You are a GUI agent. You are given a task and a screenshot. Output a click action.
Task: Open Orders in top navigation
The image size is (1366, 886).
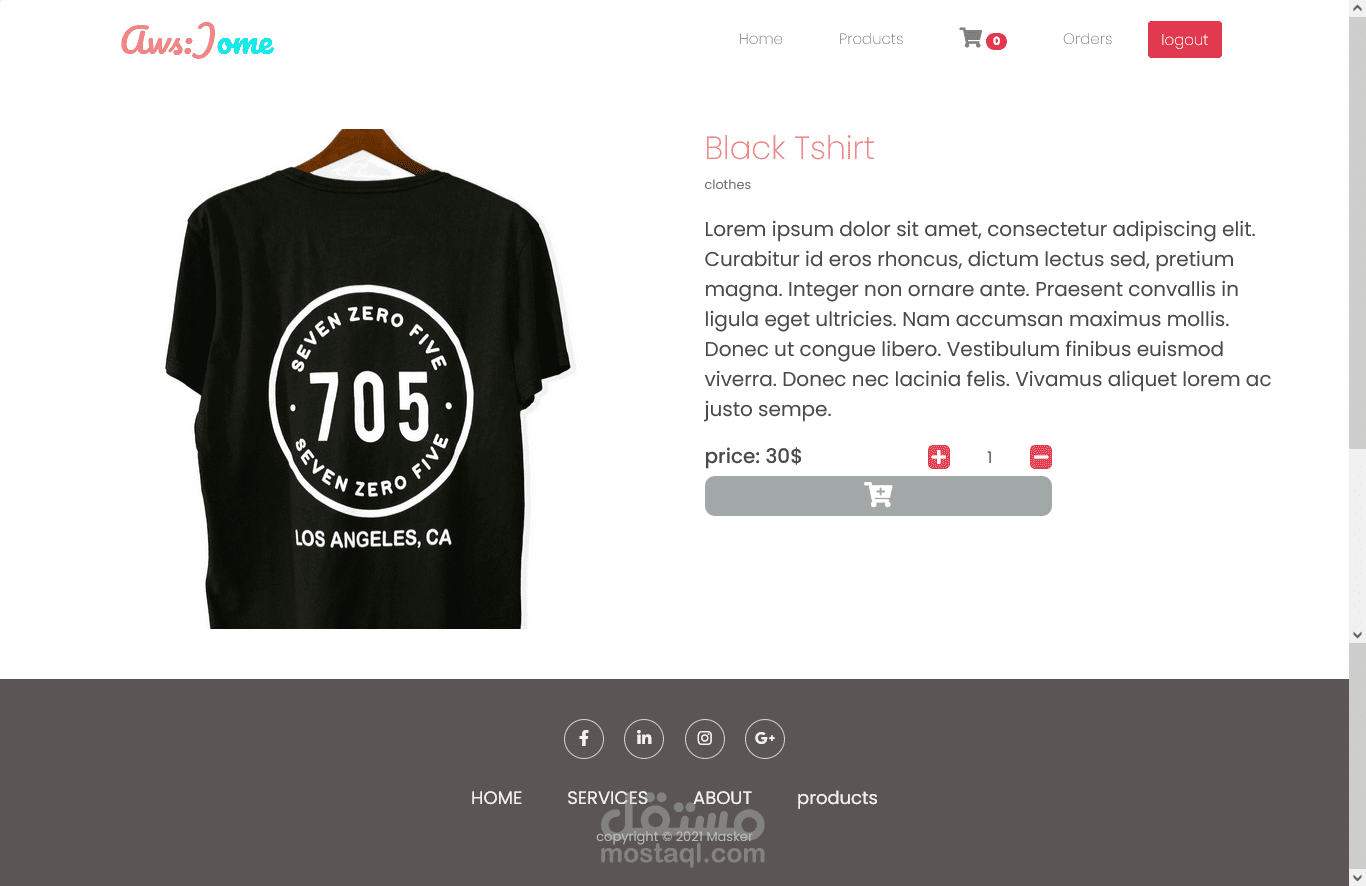point(1088,39)
